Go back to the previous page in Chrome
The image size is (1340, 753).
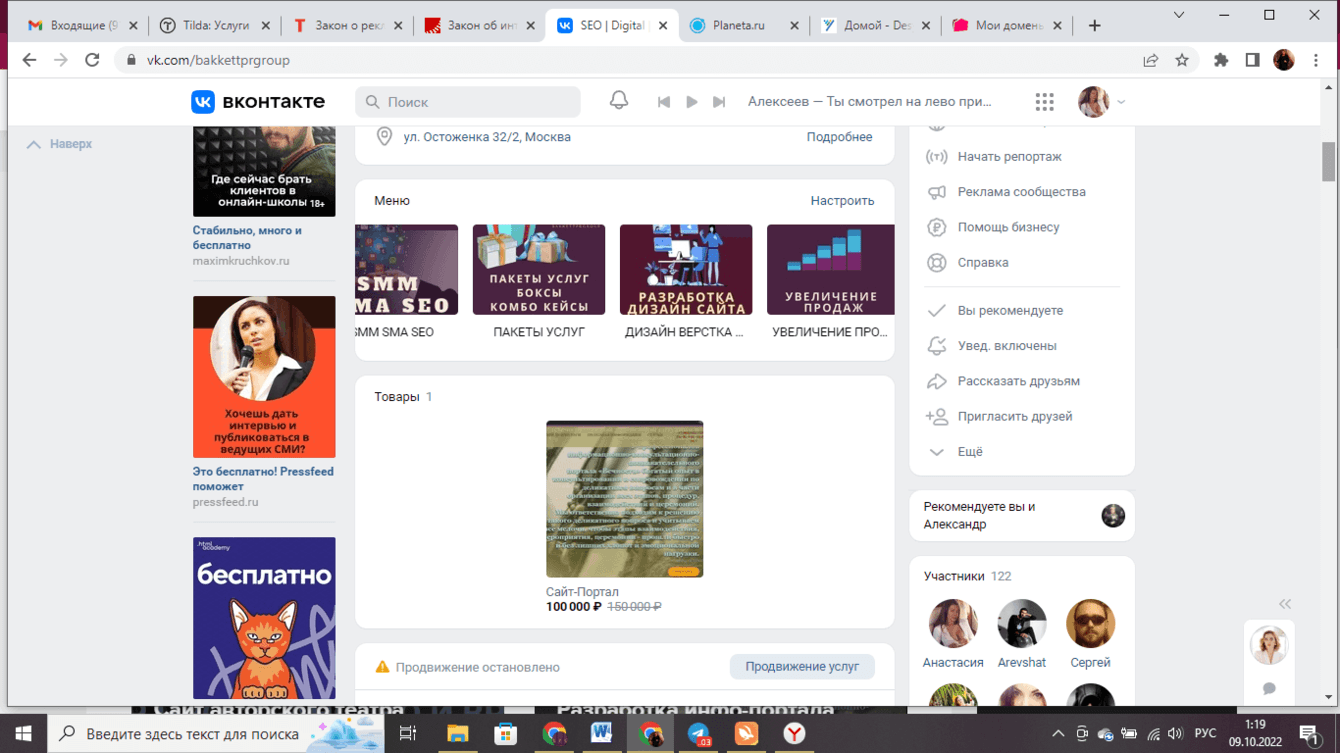[29, 60]
